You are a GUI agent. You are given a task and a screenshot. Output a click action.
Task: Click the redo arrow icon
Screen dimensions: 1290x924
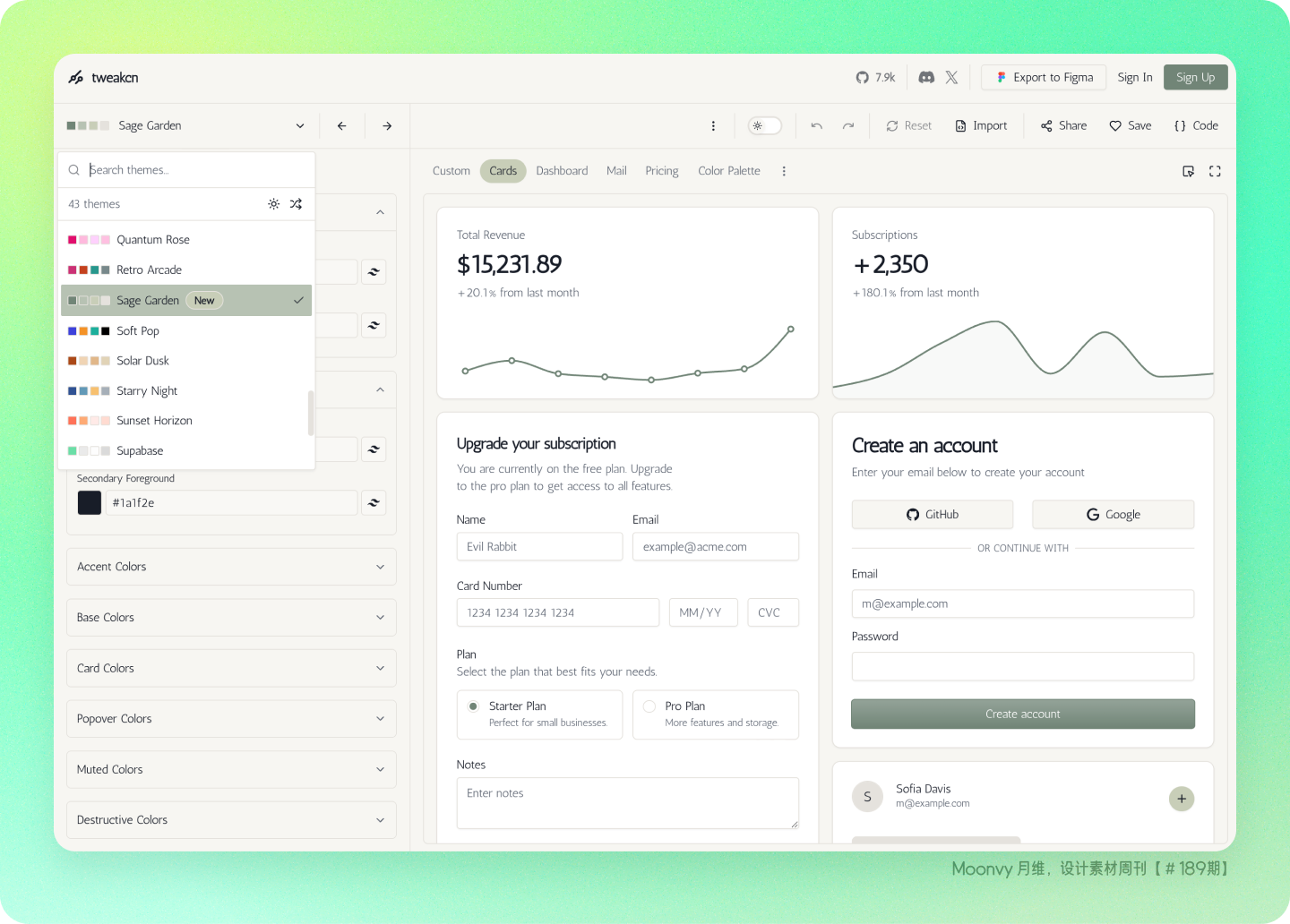pos(848,126)
